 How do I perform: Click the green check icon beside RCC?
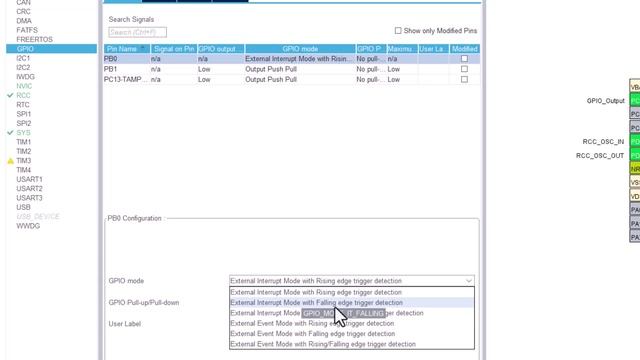[11, 96]
